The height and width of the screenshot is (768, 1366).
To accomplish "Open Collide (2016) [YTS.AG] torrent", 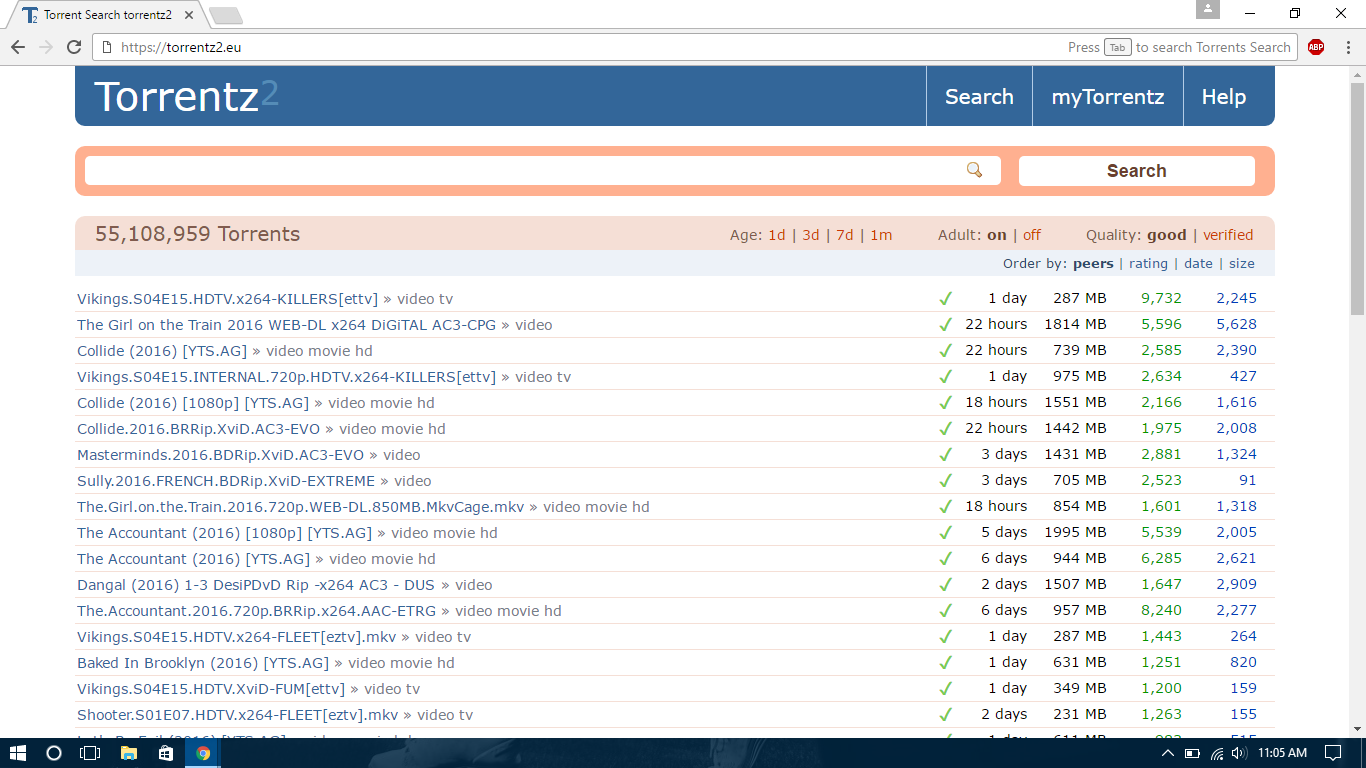I will [162, 351].
